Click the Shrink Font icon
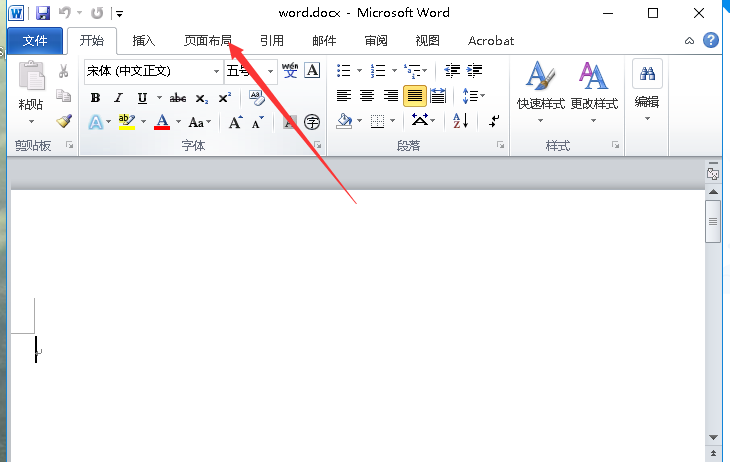Image resolution: width=730 pixels, height=462 pixels. pyautogui.click(x=257, y=122)
